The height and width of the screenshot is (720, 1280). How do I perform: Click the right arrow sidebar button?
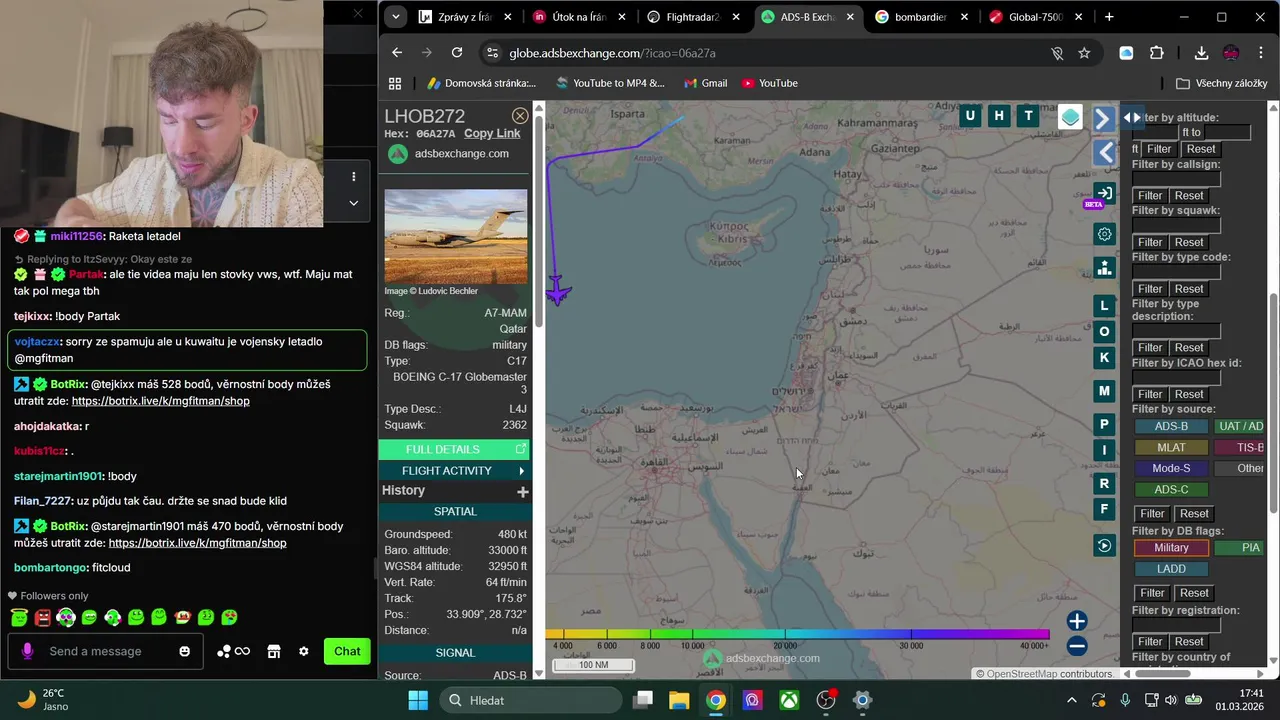pyautogui.click(x=1103, y=119)
